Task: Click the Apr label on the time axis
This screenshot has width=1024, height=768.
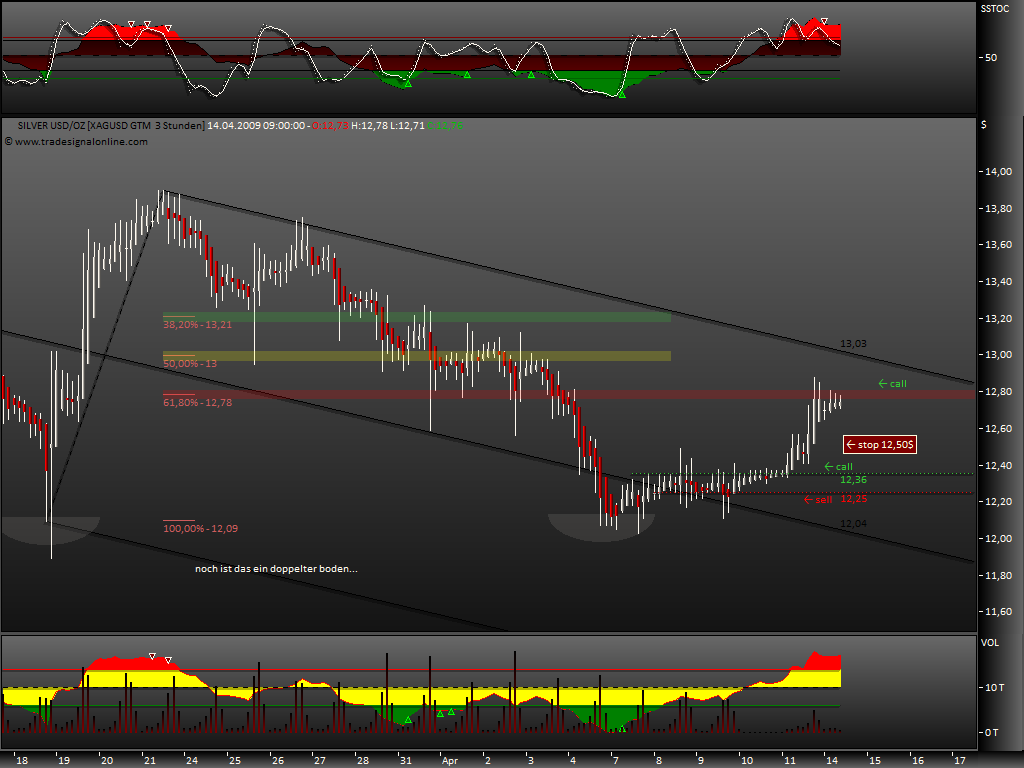Action: pos(450,760)
